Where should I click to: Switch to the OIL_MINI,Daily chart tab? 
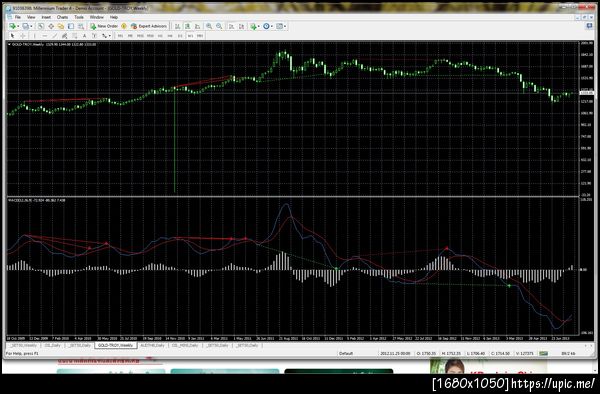click(185, 345)
